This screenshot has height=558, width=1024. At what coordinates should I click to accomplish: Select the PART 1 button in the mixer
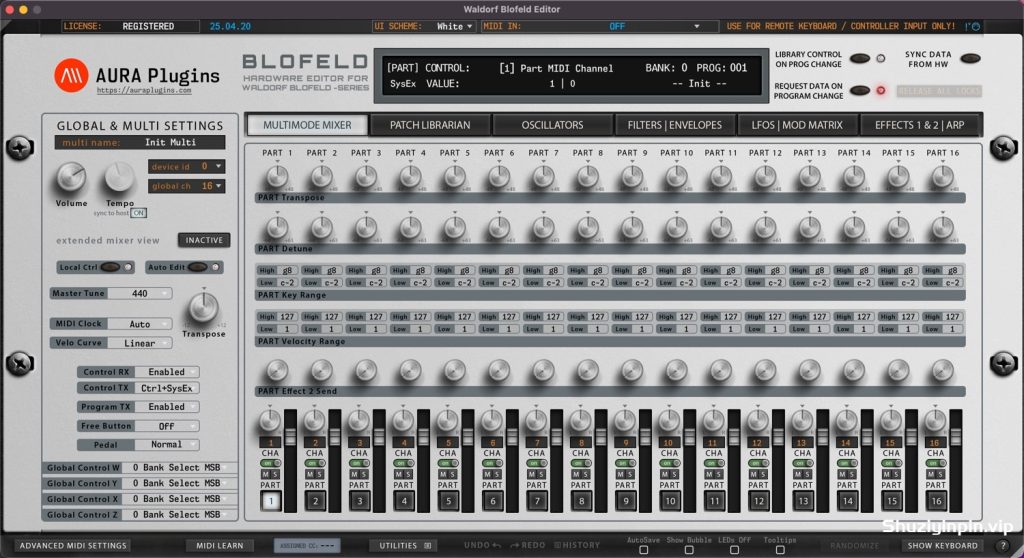[270, 501]
